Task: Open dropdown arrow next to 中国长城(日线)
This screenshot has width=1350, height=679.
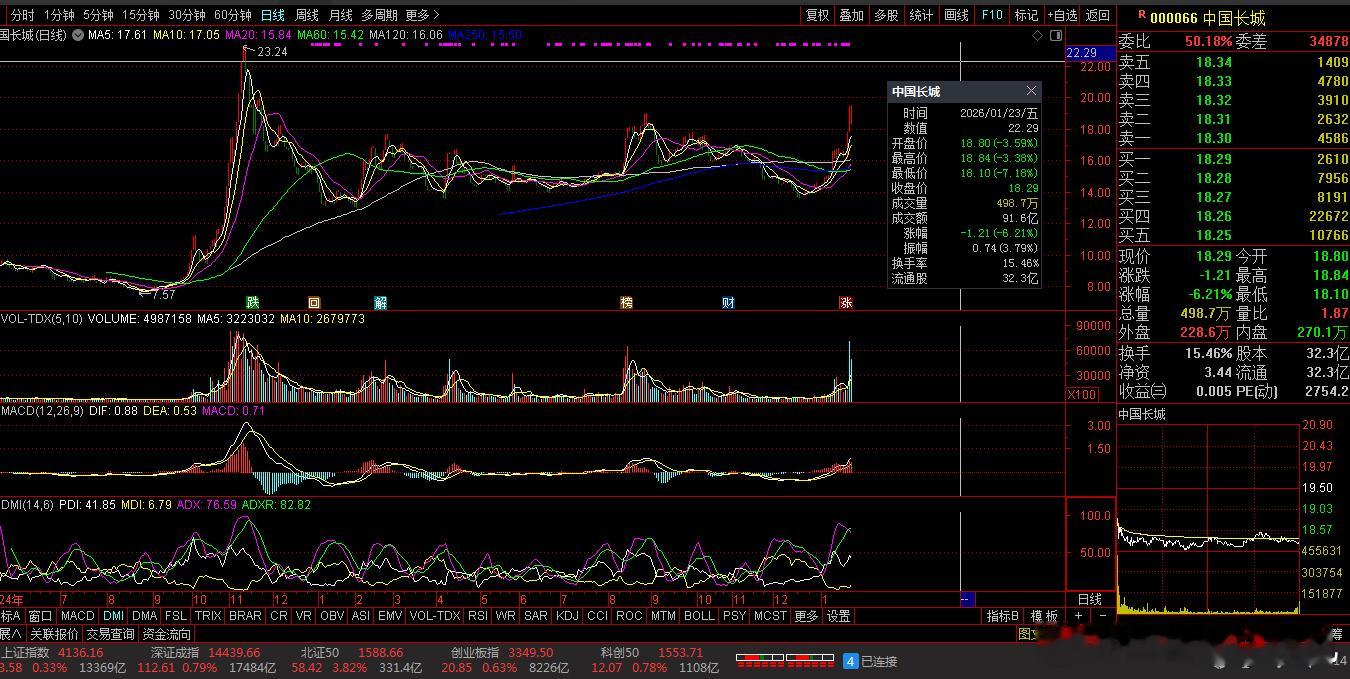Action: pyautogui.click(x=76, y=35)
